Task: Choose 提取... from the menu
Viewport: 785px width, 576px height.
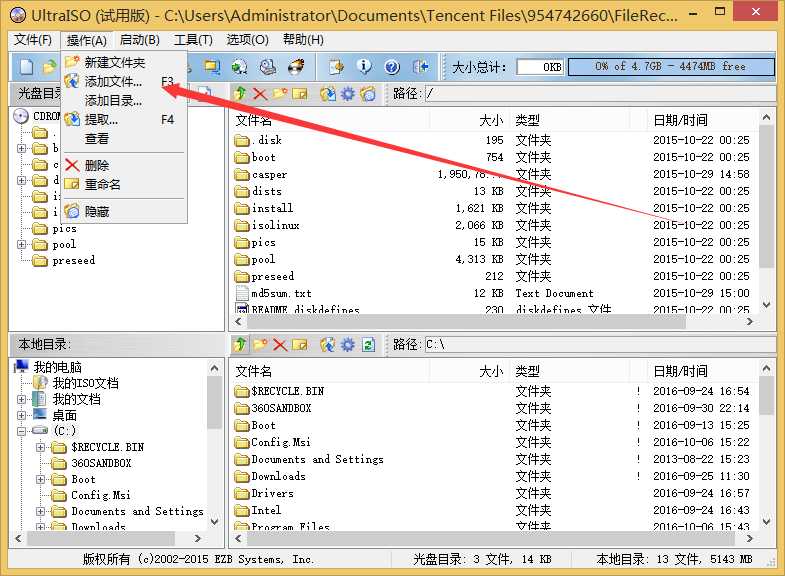Action: tap(124, 120)
